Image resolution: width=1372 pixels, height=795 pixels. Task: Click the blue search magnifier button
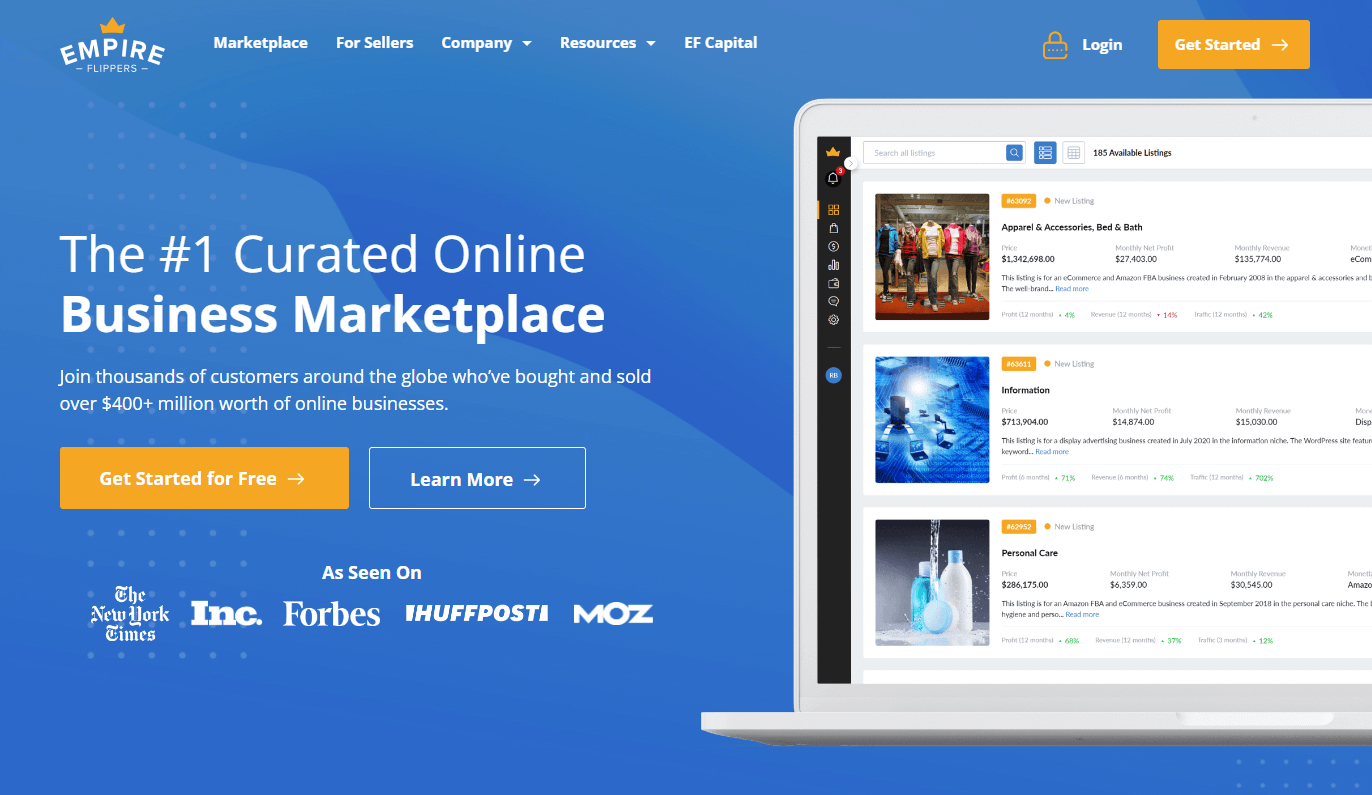point(1015,153)
